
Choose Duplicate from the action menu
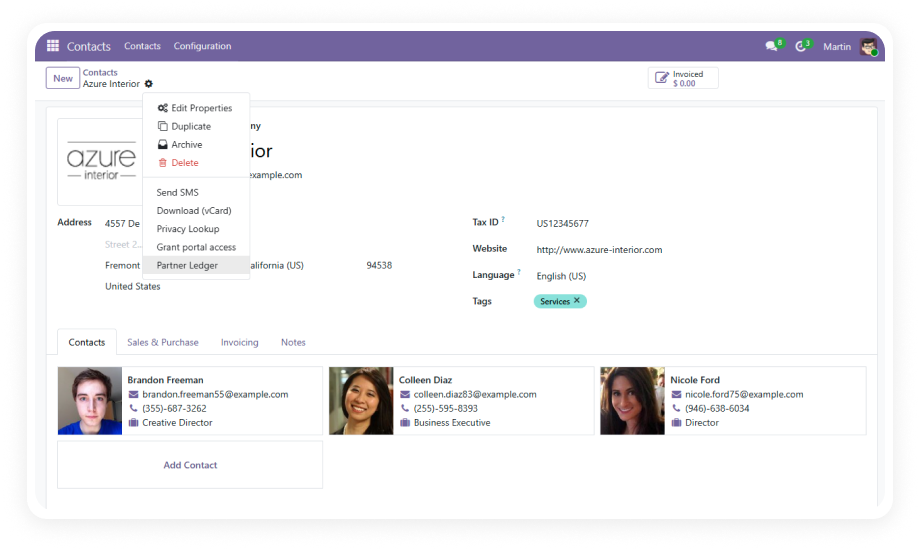[196, 126]
